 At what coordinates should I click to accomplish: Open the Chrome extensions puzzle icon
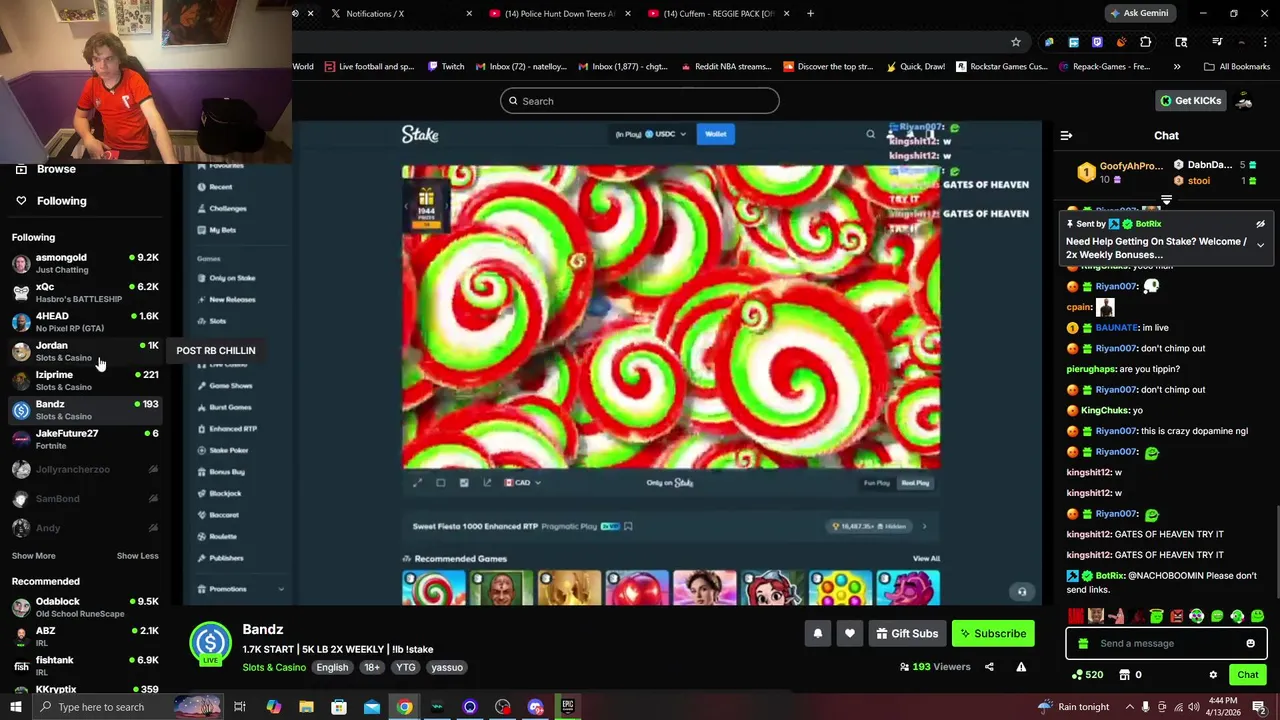[1146, 42]
